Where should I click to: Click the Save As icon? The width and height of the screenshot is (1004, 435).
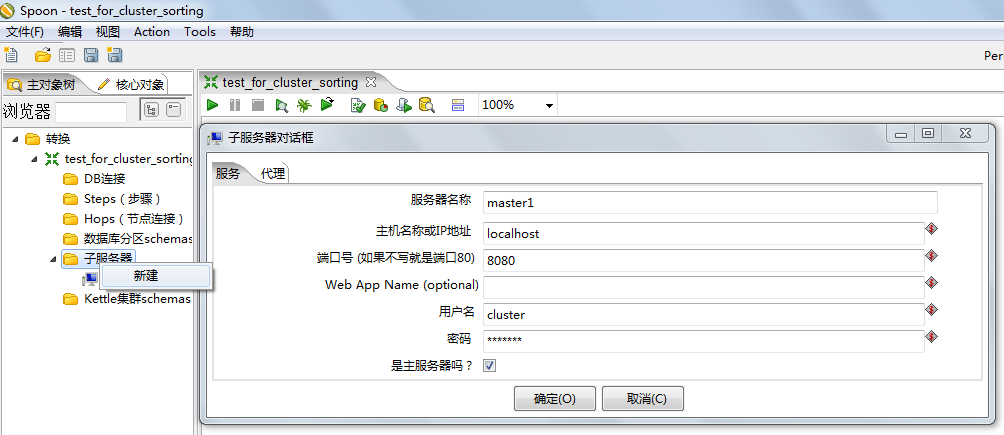click(x=114, y=55)
